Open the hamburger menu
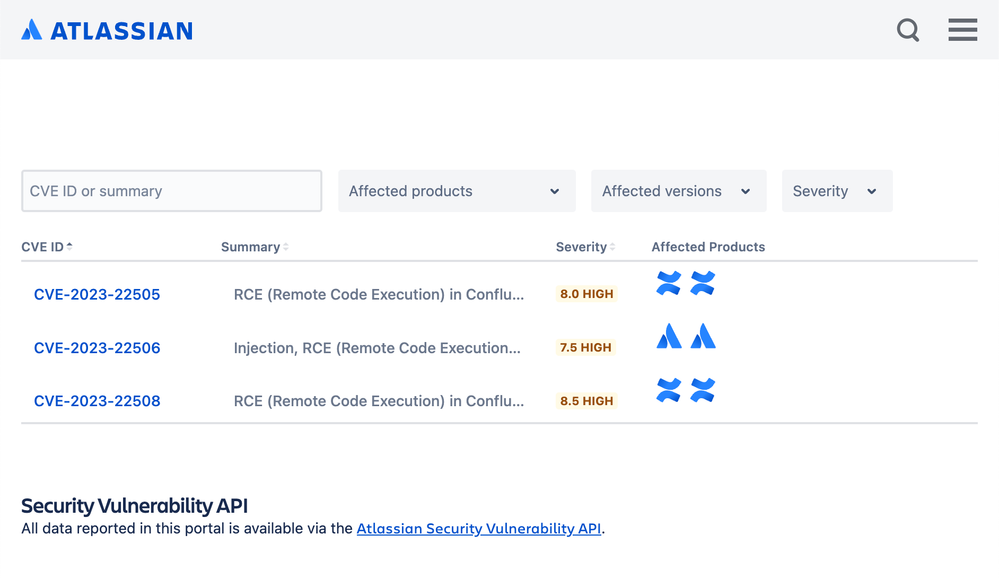The image size is (999, 578). 962,29
